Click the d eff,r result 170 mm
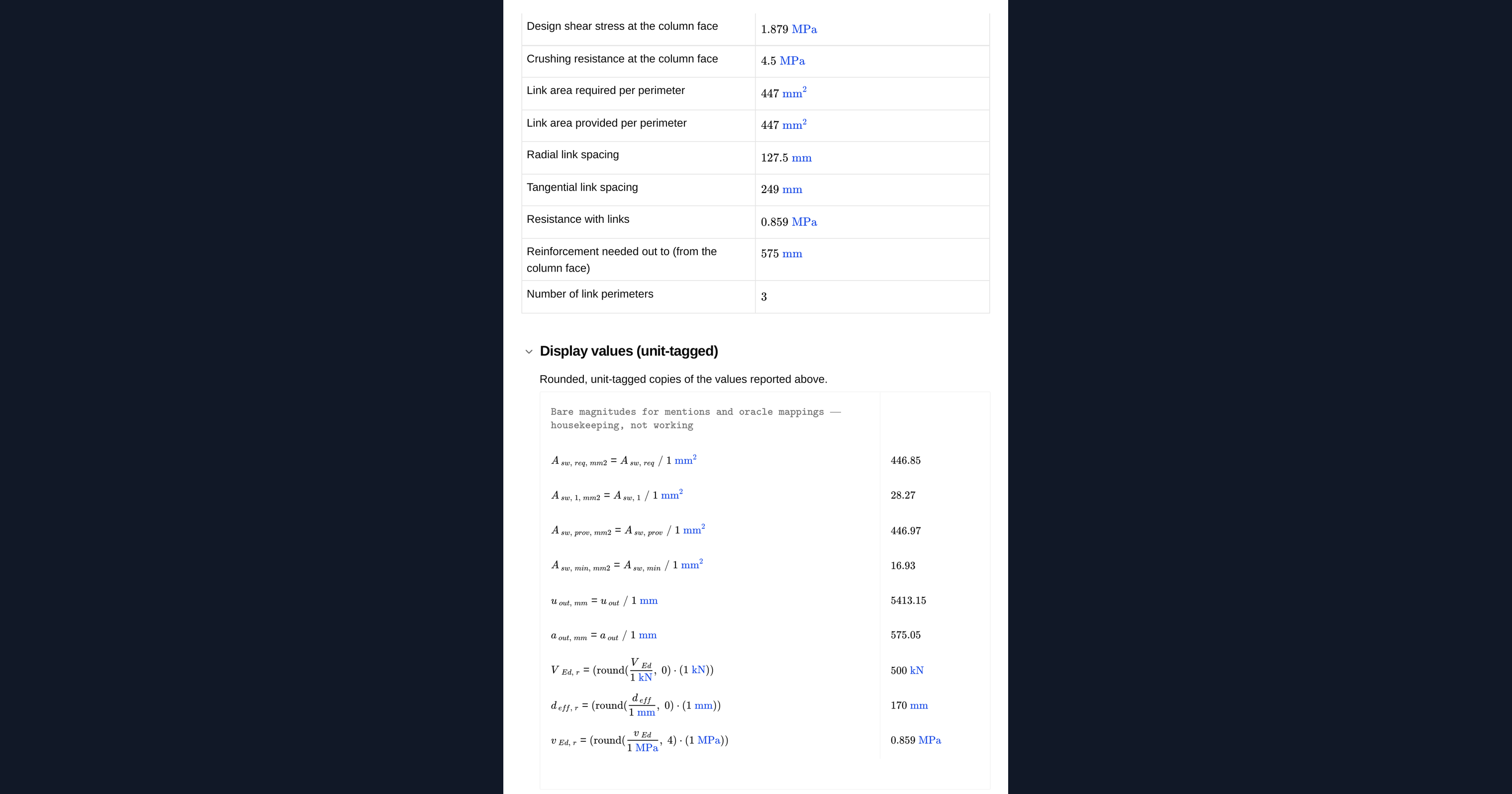 point(909,705)
